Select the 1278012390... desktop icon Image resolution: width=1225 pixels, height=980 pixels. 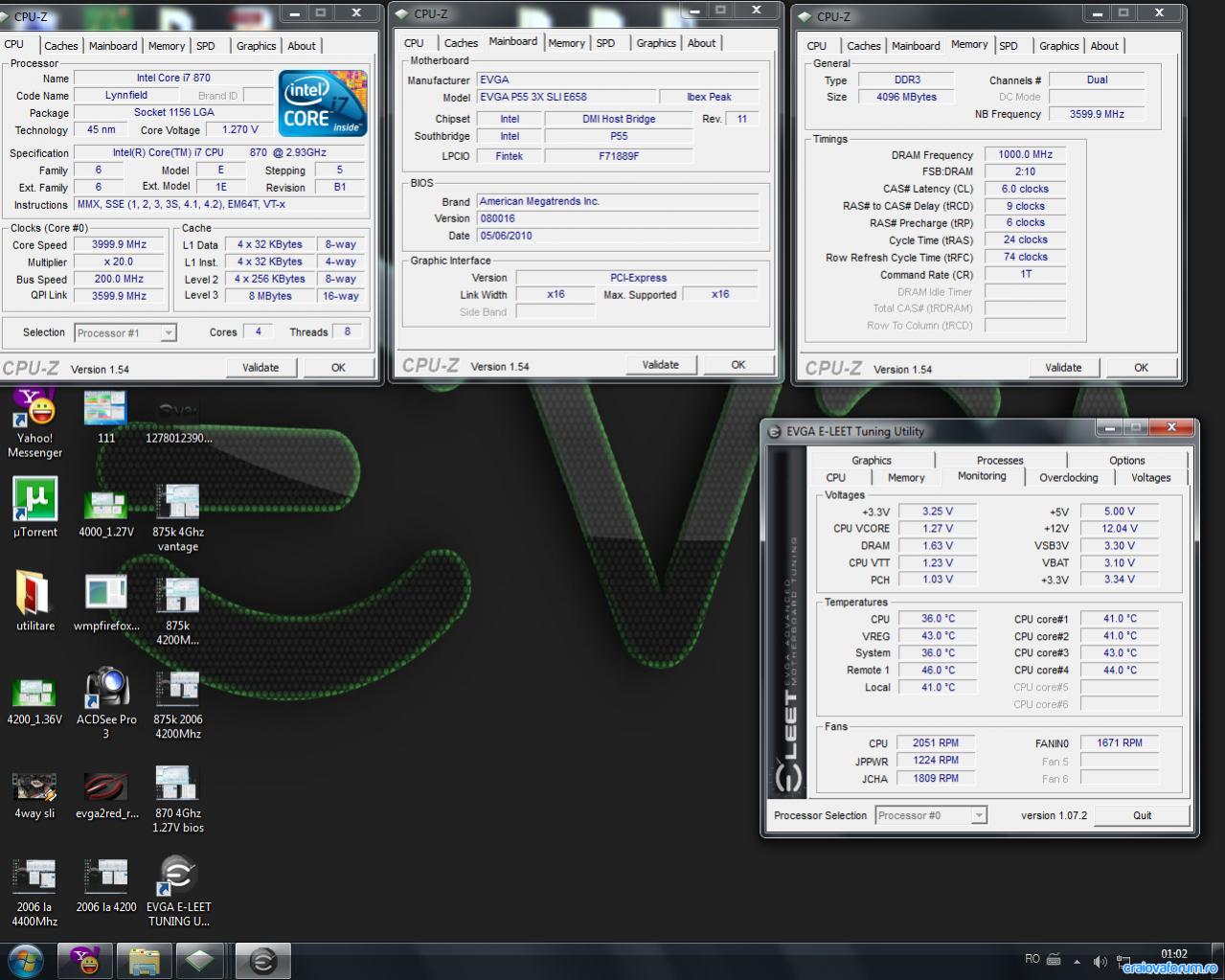pos(178,421)
